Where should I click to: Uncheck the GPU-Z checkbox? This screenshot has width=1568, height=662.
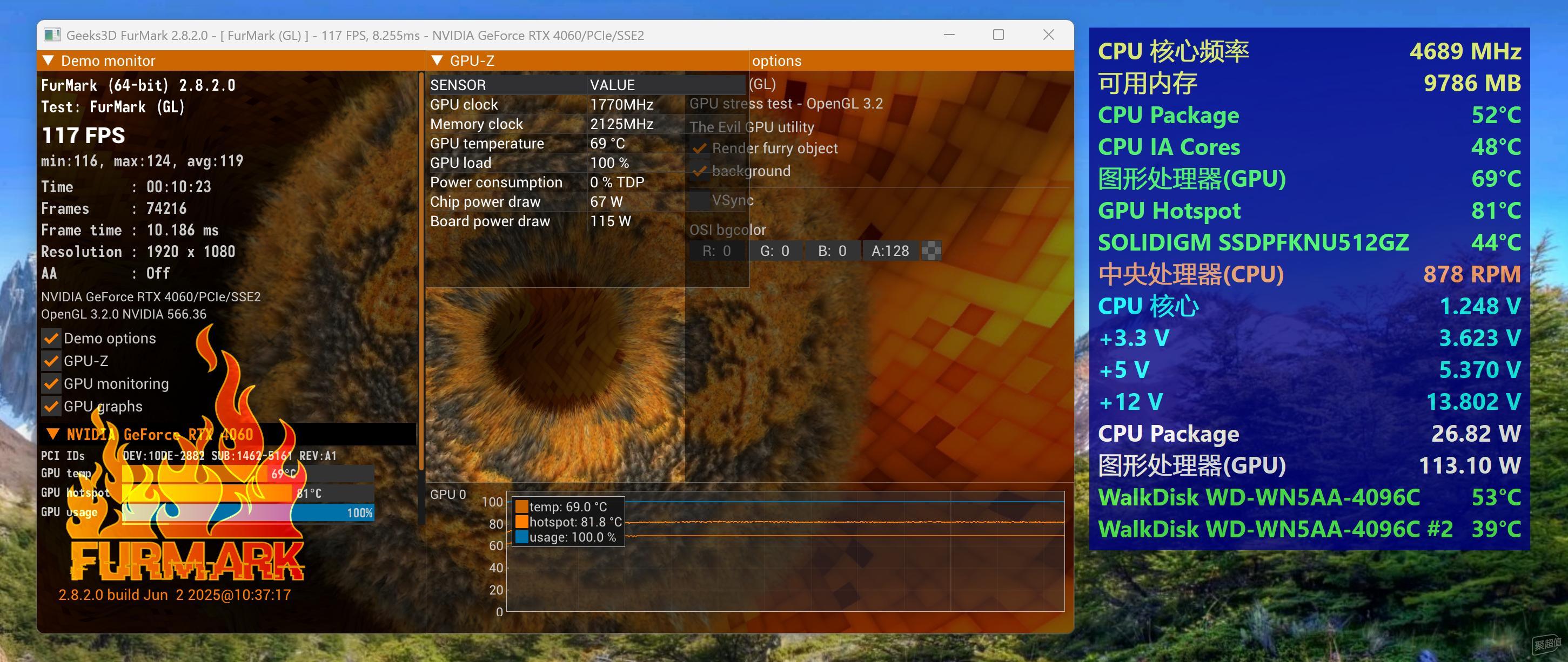pyautogui.click(x=51, y=361)
